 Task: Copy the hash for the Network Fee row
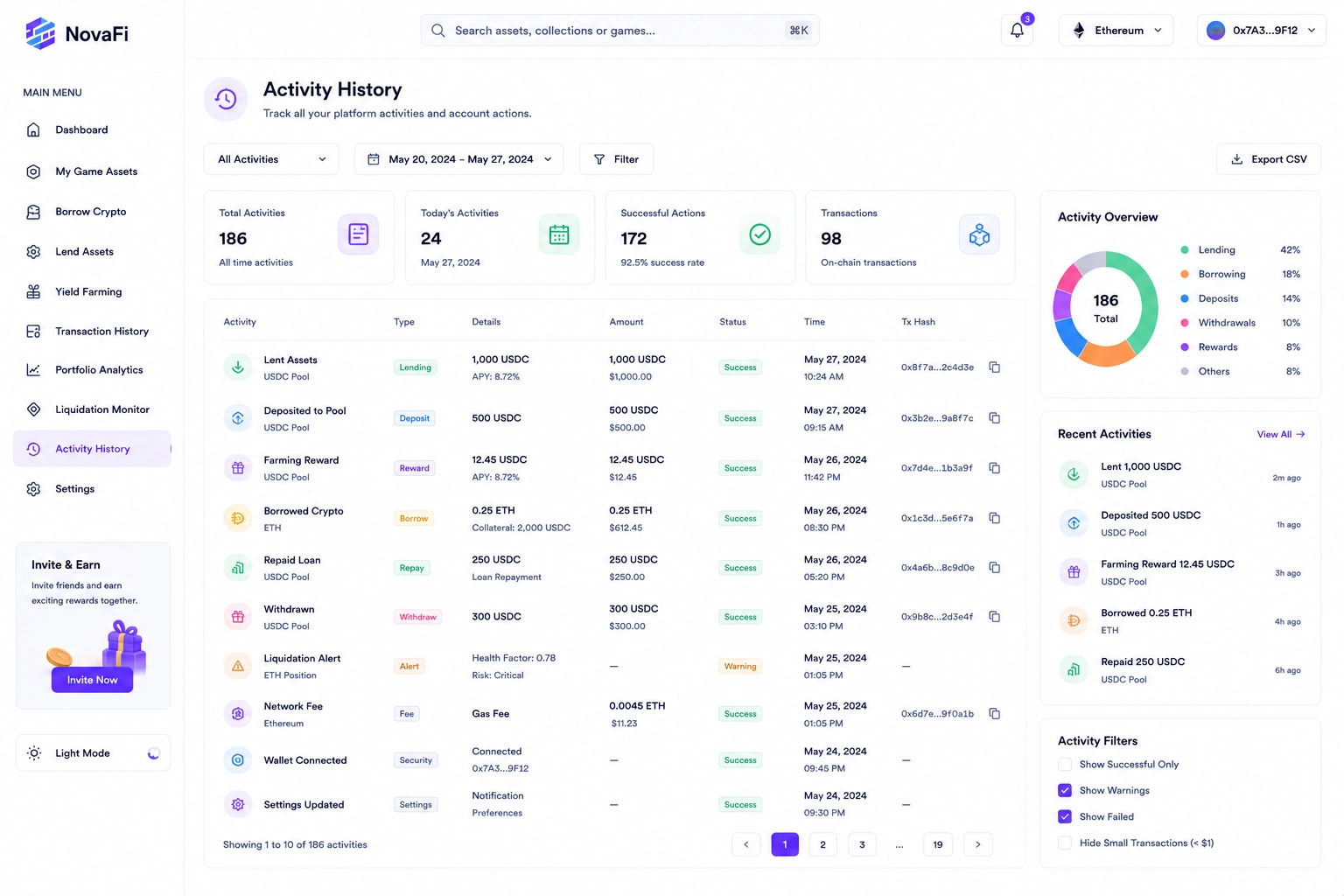click(x=995, y=714)
